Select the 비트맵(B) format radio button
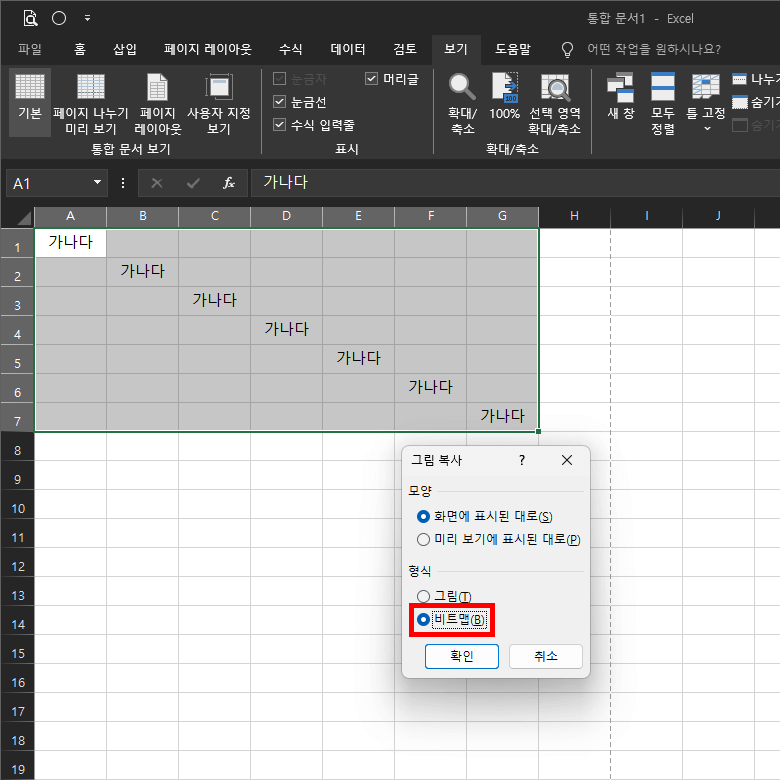Viewport: 780px width, 780px height. click(x=423, y=619)
